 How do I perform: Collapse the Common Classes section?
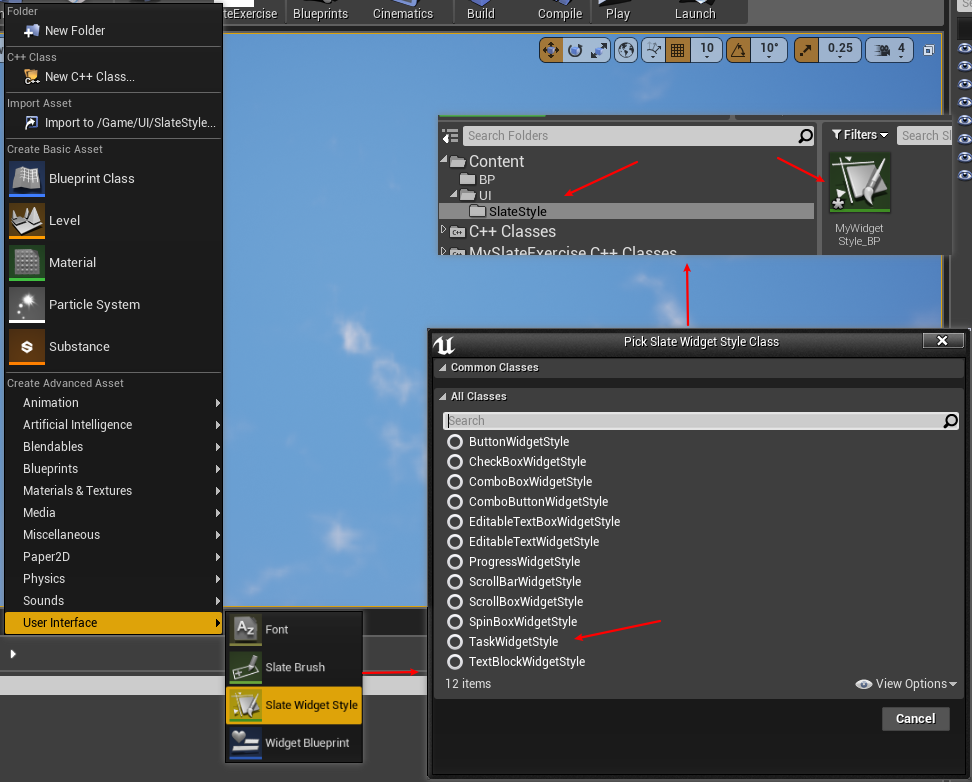tap(443, 368)
